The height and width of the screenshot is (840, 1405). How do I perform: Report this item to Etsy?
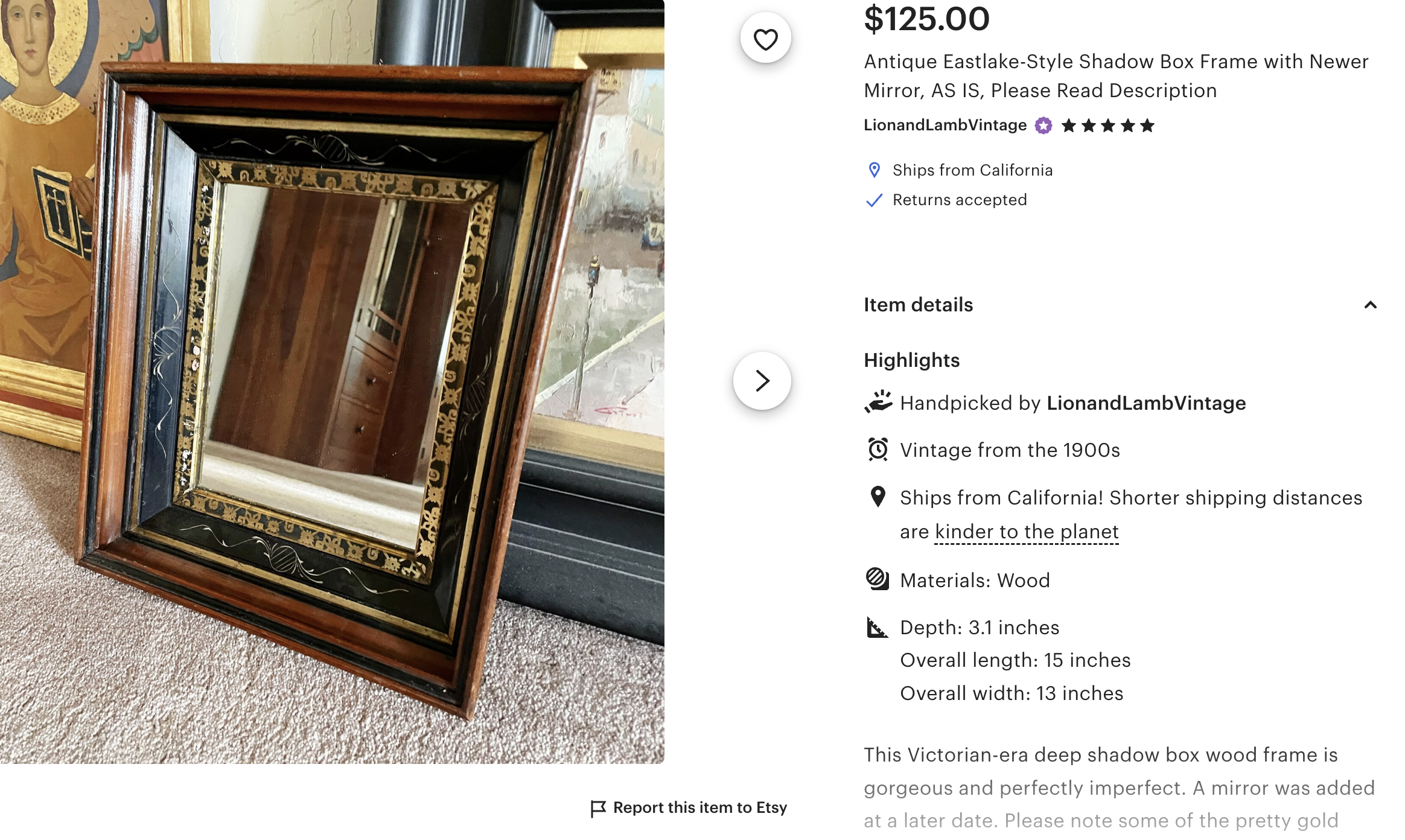[699, 807]
